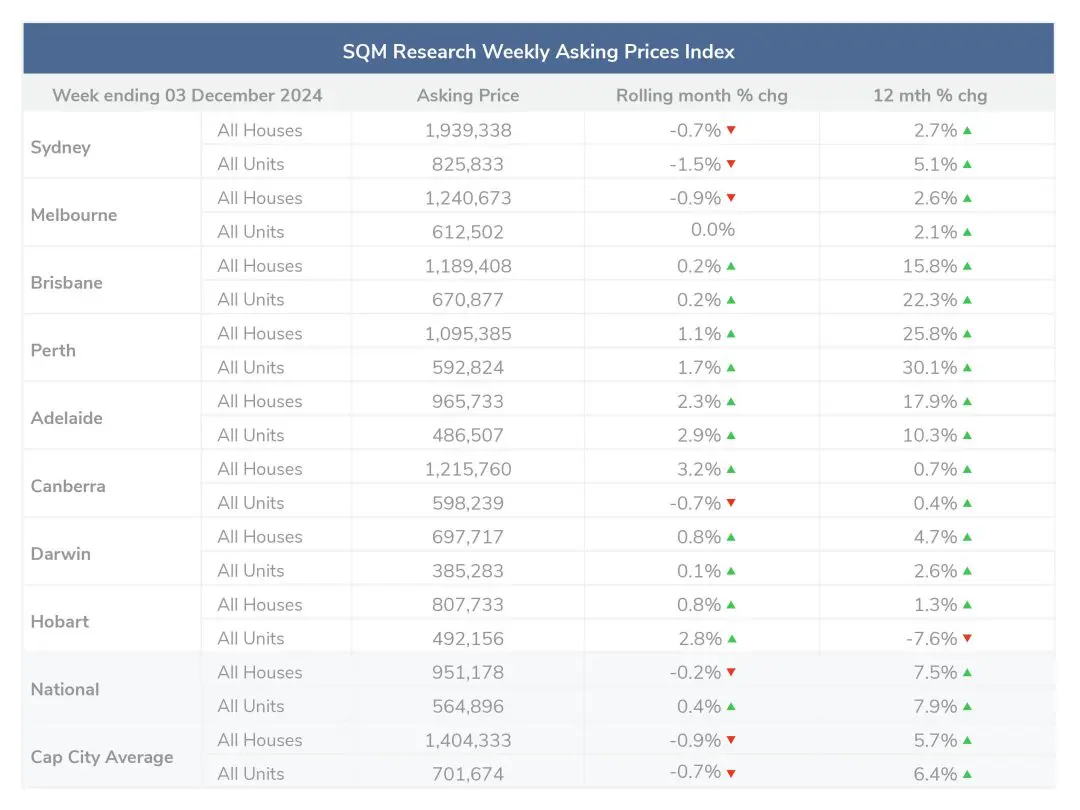Screen dimensions: 1080x810
Task: Select the Darwin row label
Action: (61, 554)
